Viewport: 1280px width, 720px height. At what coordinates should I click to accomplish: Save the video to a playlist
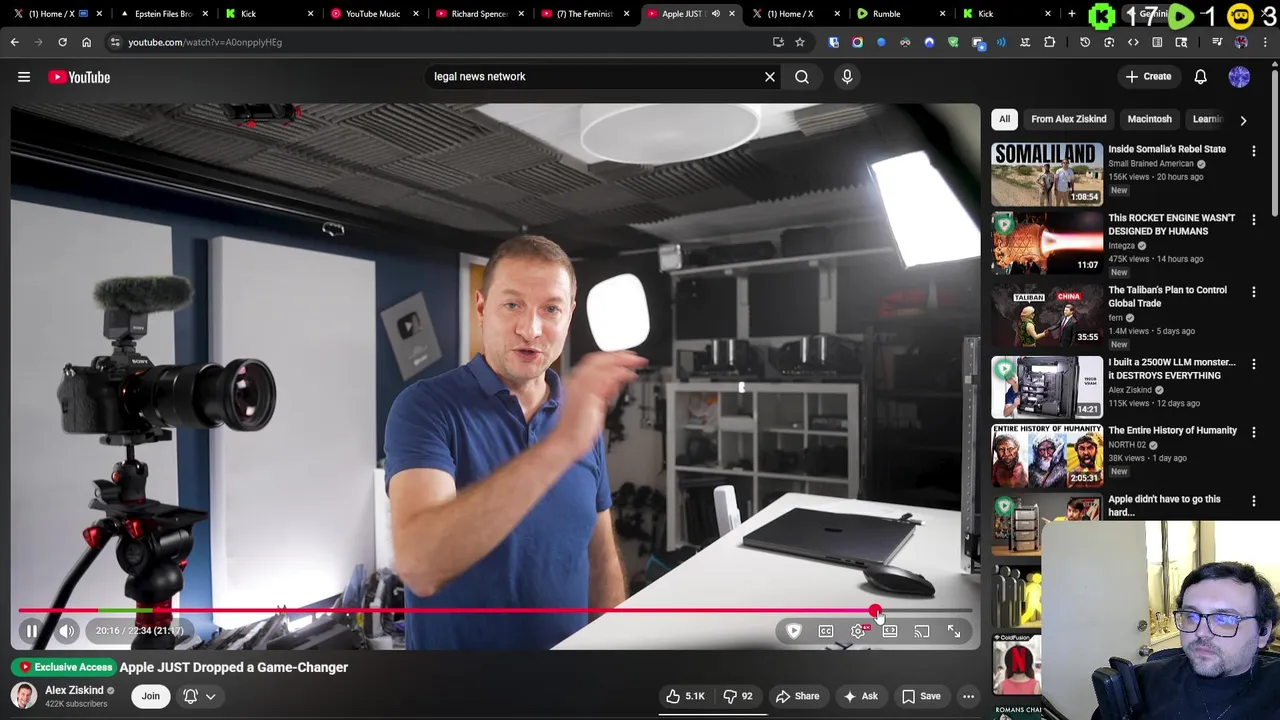(921, 696)
